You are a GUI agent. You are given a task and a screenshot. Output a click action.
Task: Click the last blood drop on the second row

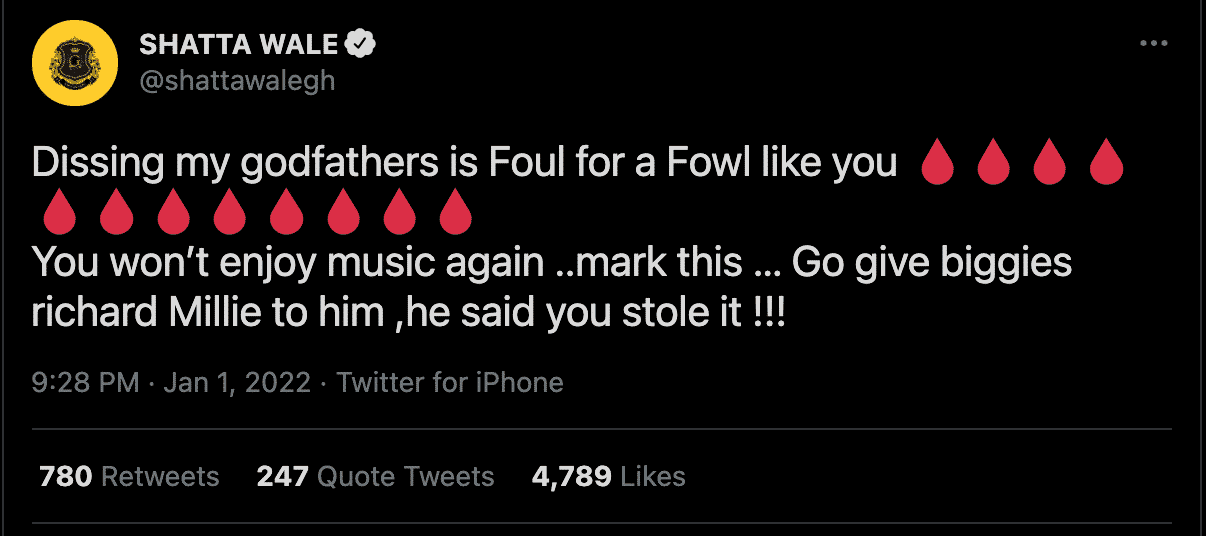click(x=453, y=213)
